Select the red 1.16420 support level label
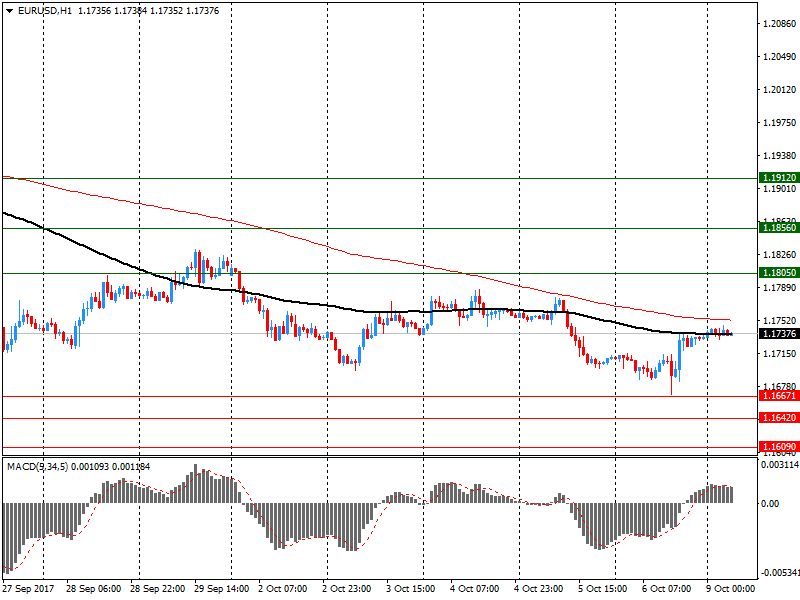 pyautogui.click(x=779, y=418)
